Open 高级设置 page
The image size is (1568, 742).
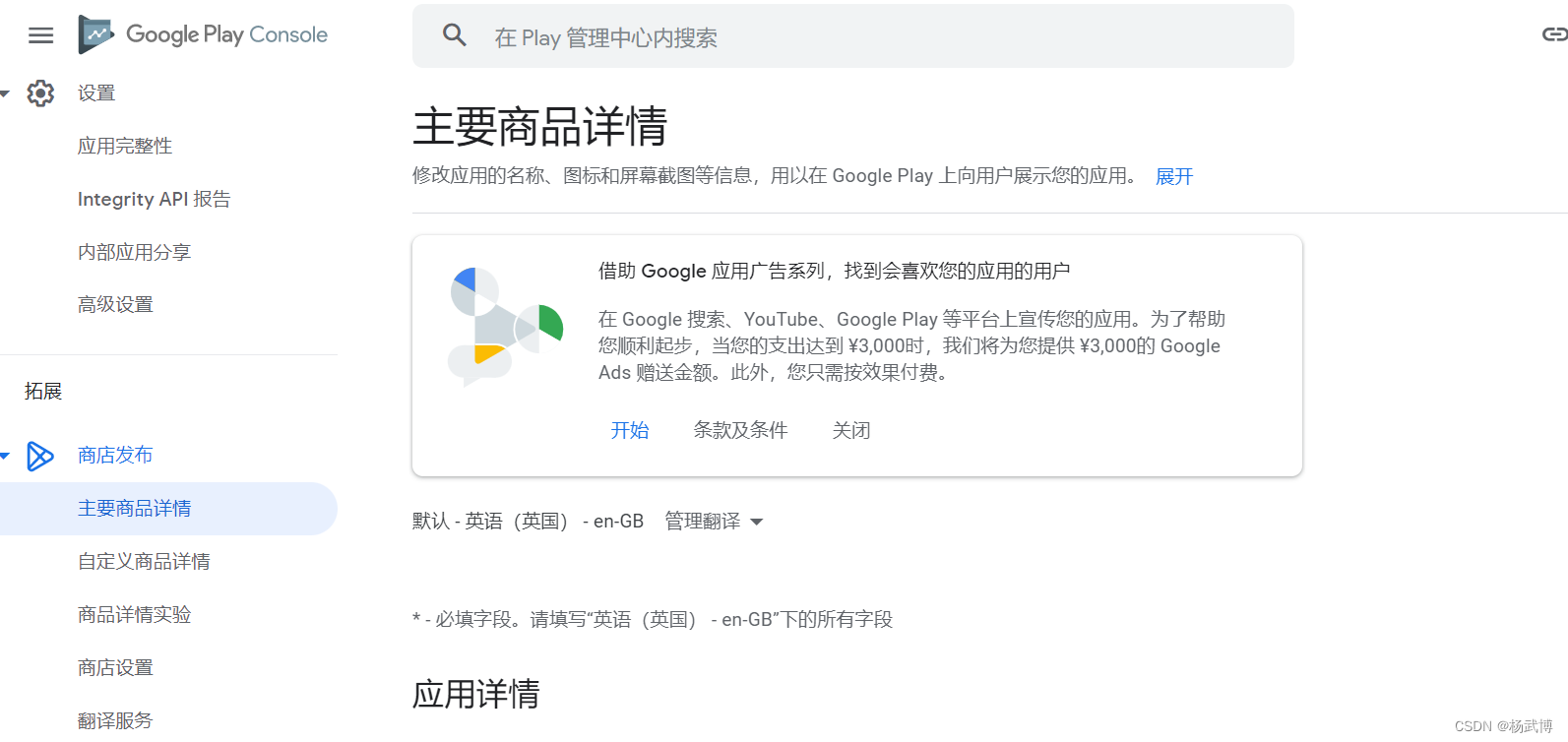coord(116,304)
